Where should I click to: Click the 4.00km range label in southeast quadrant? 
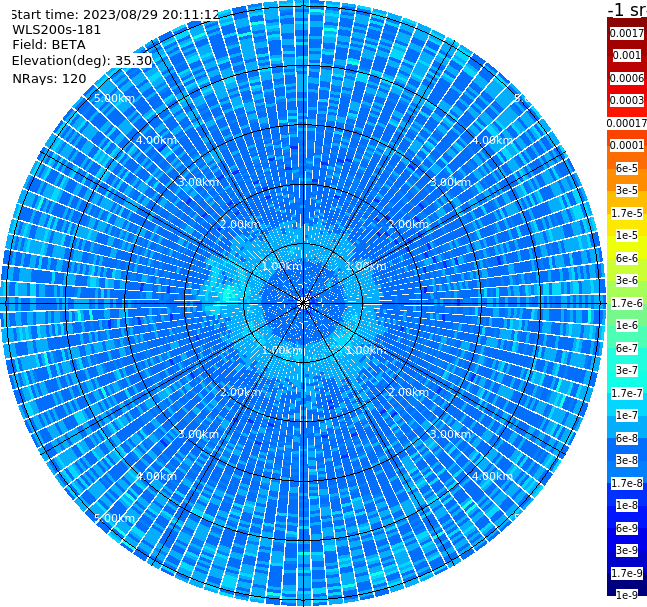pyautogui.click(x=493, y=476)
